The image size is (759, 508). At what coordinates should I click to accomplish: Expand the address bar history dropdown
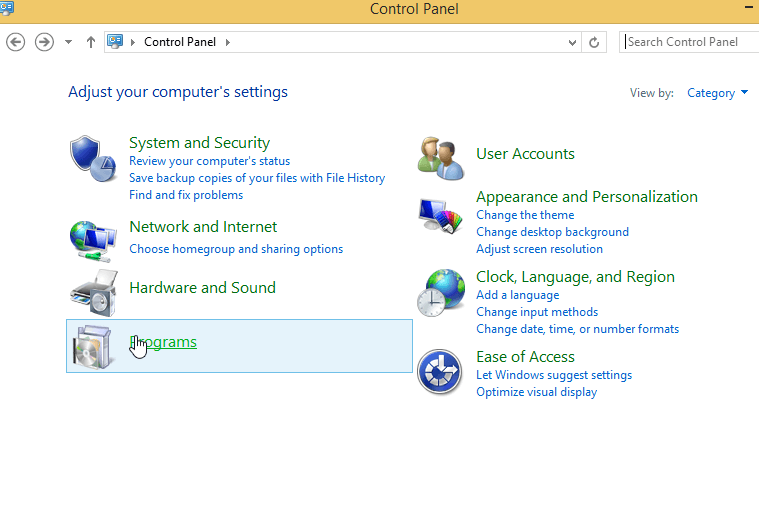pos(572,43)
